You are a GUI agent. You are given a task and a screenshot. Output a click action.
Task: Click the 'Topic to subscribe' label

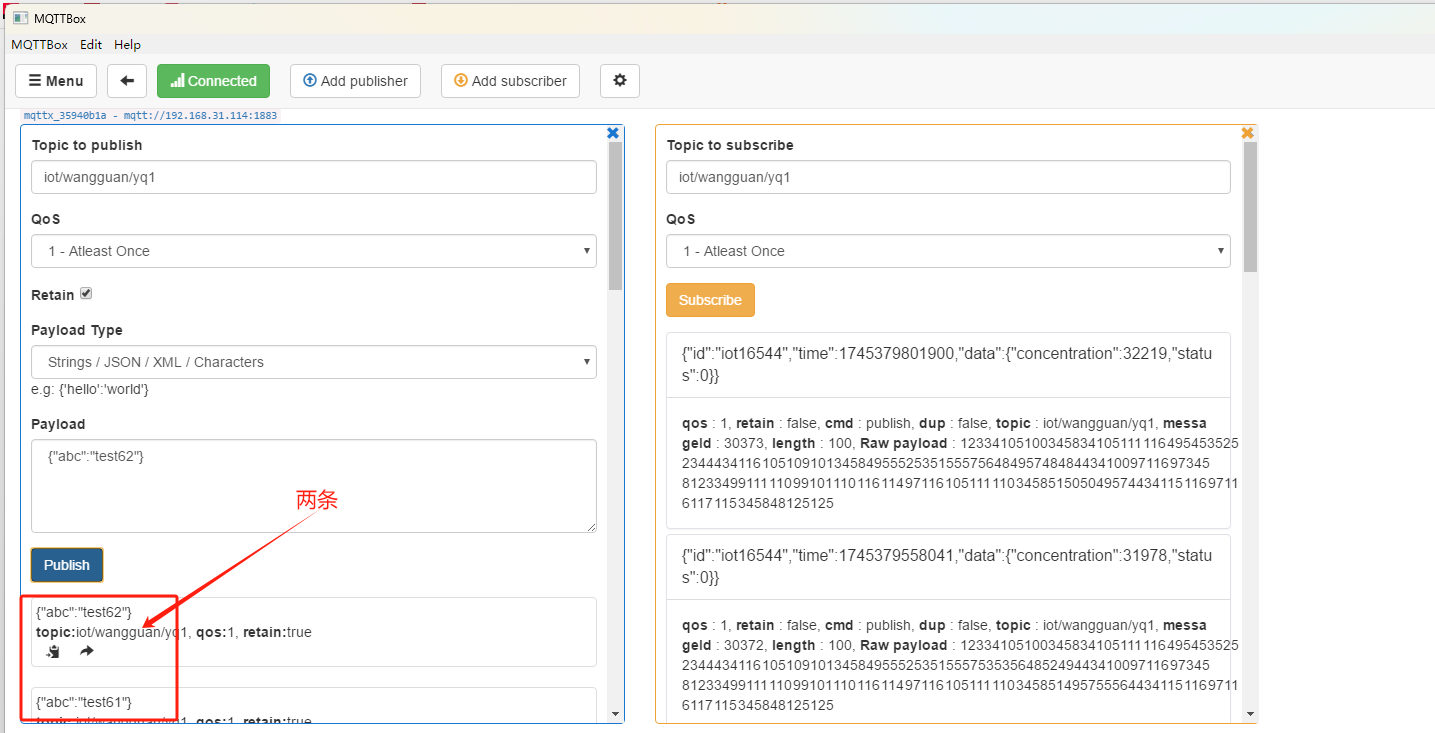point(730,145)
